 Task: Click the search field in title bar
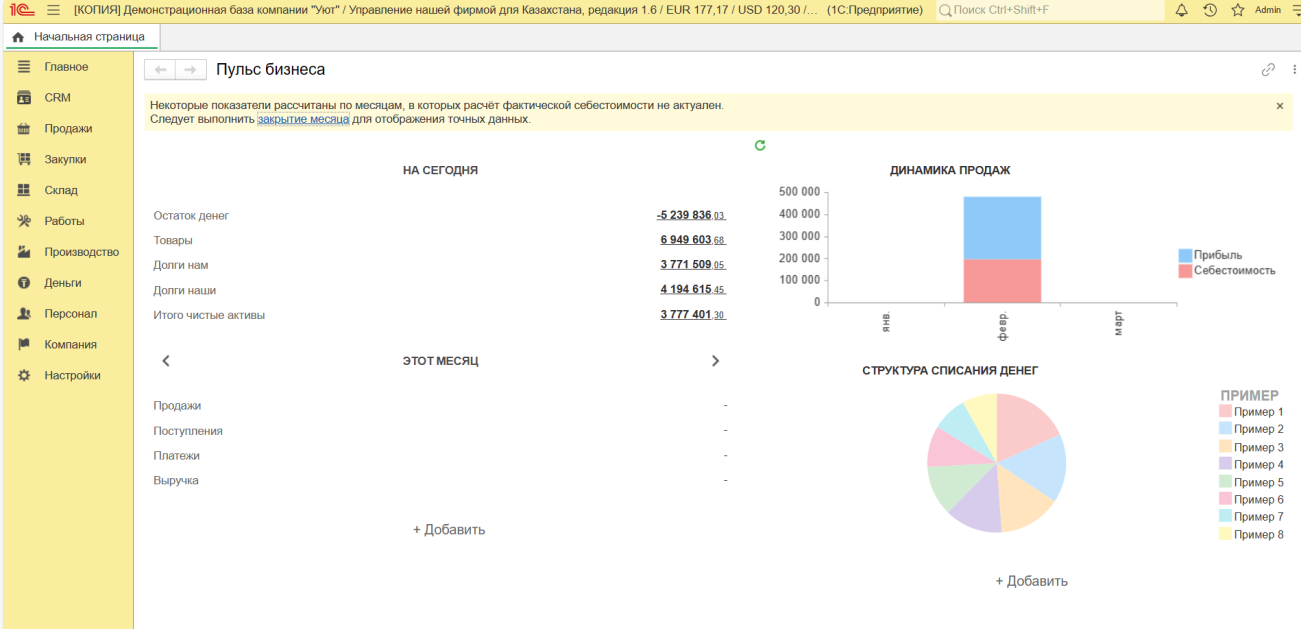click(1050, 10)
